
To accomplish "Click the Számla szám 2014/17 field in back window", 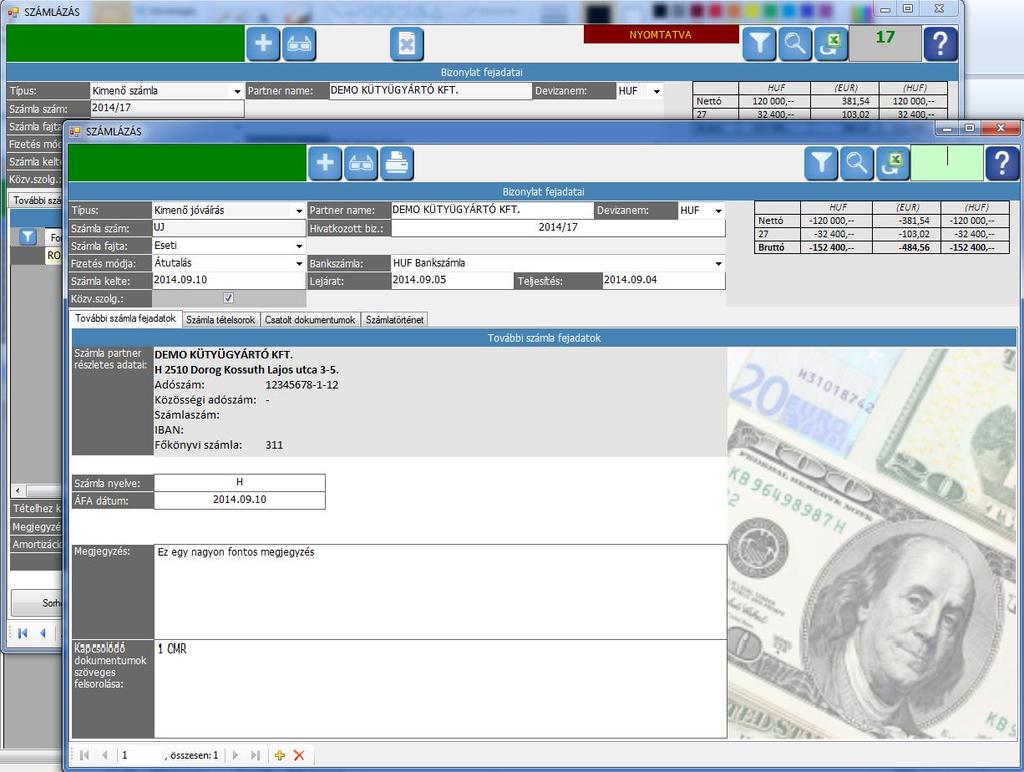I will tap(167, 108).
